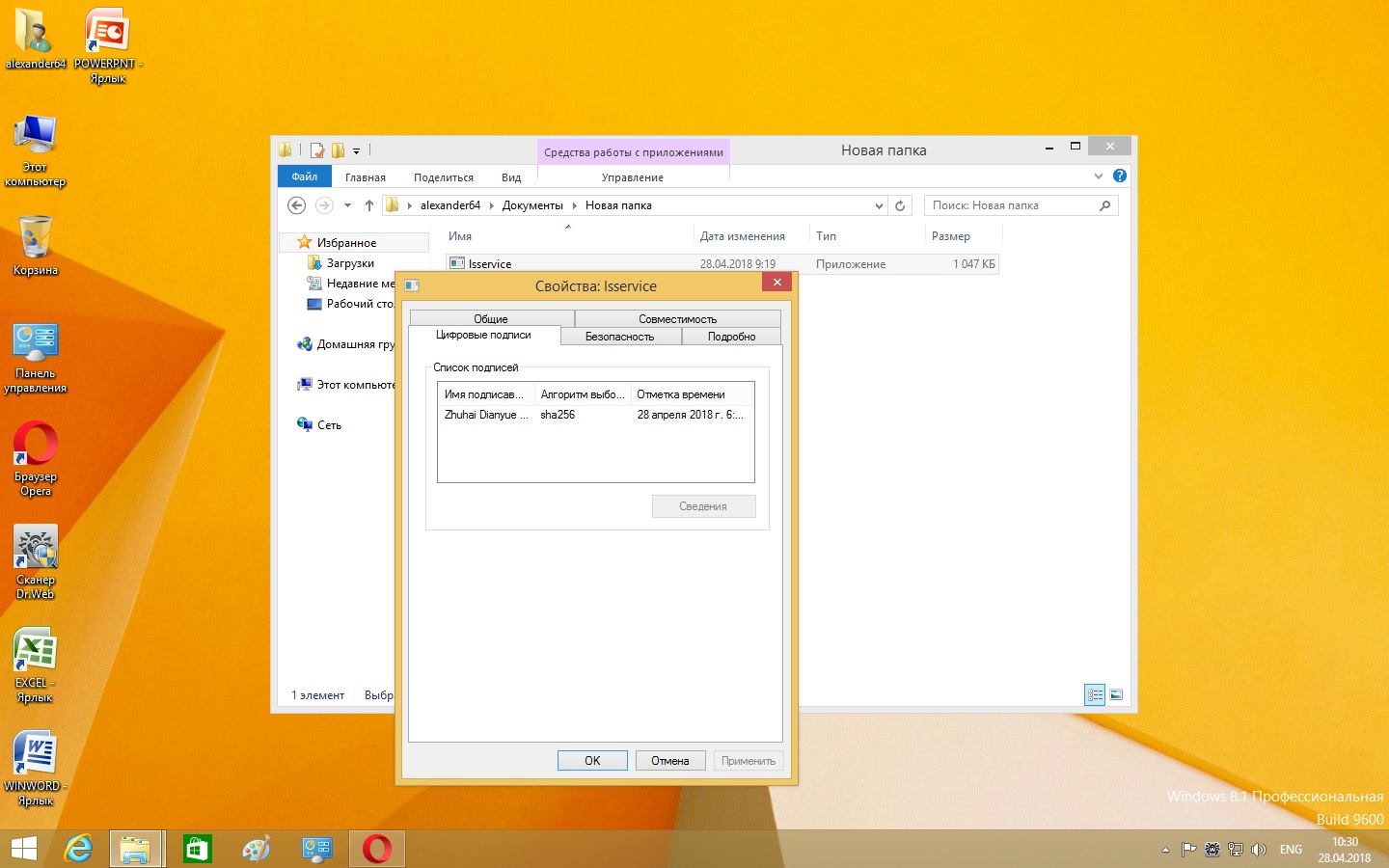Click the Up one level arrow
Screen dimensions: 1389x868
tap(368, 205)
